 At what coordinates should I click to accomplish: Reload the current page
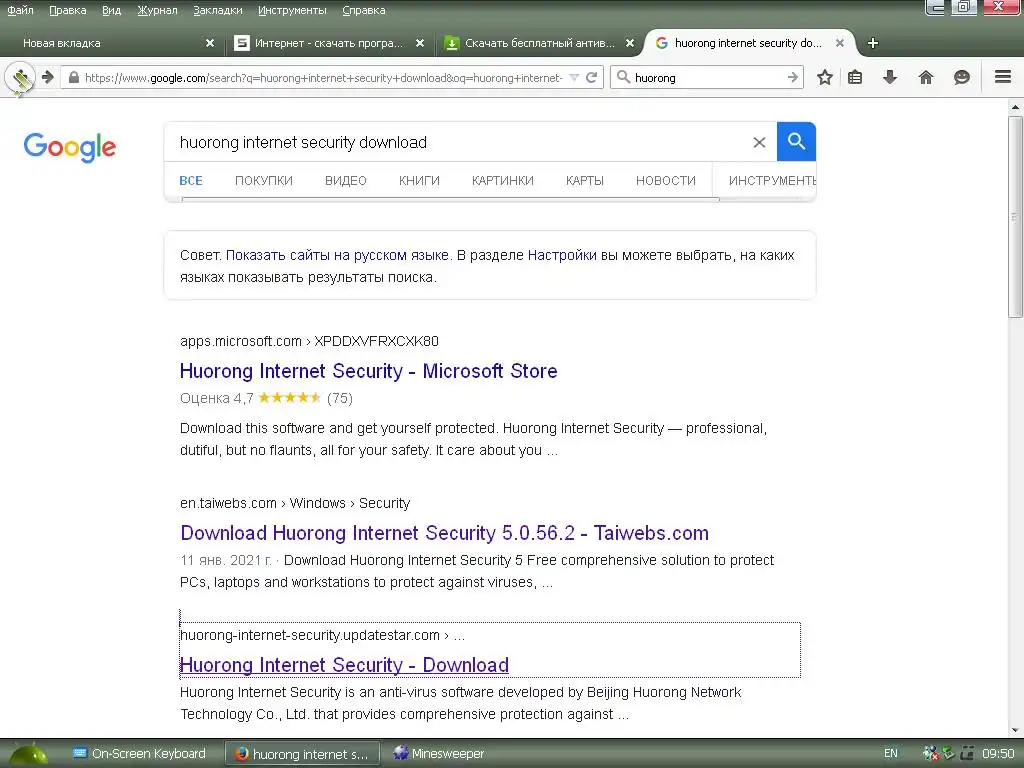[x=592, y=78]
